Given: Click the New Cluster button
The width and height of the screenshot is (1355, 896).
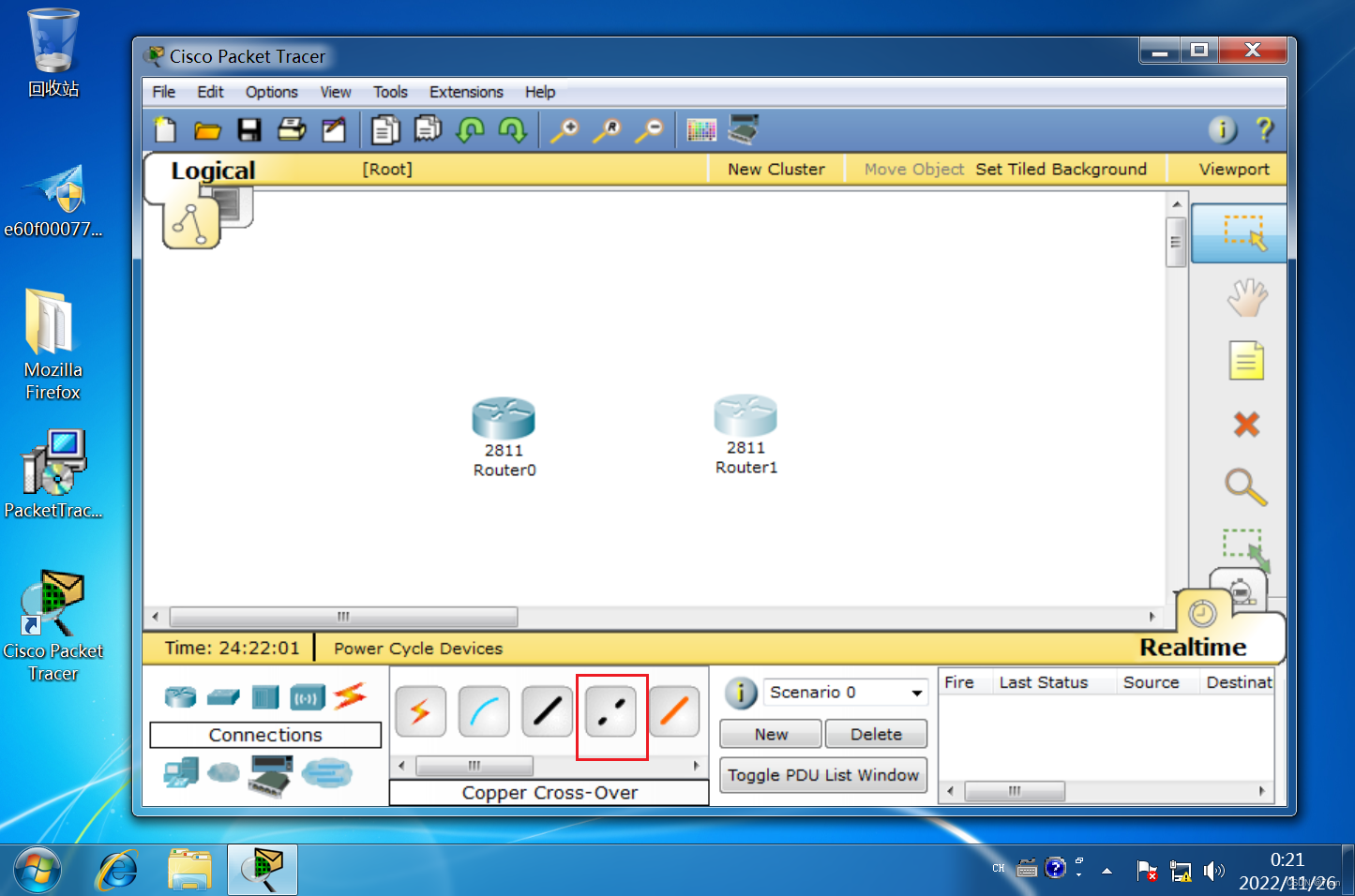Looking at the screenshot, I should [x=776, y=170].
